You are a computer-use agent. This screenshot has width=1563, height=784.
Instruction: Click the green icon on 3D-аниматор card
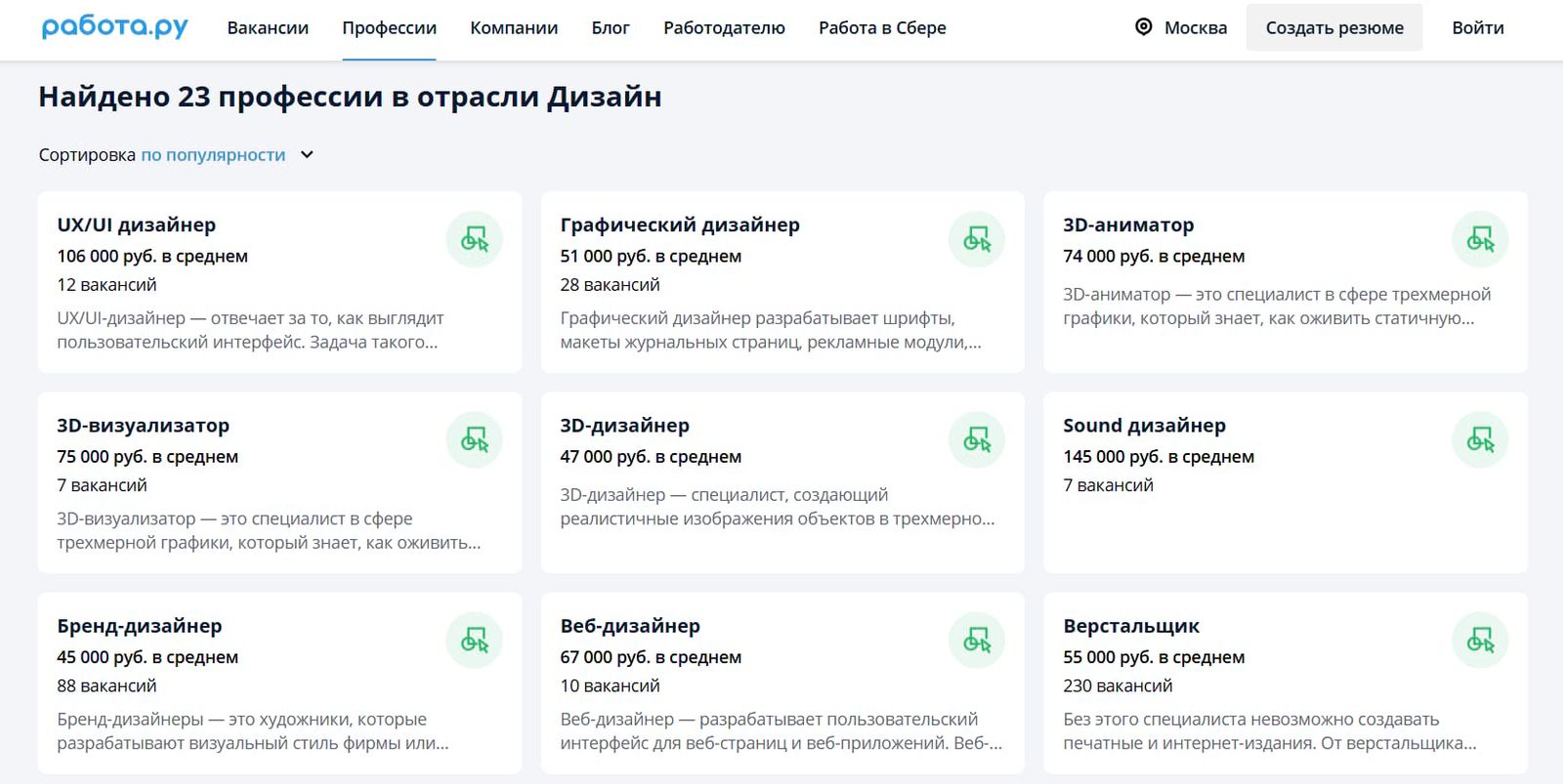(x=1479, y=239)
